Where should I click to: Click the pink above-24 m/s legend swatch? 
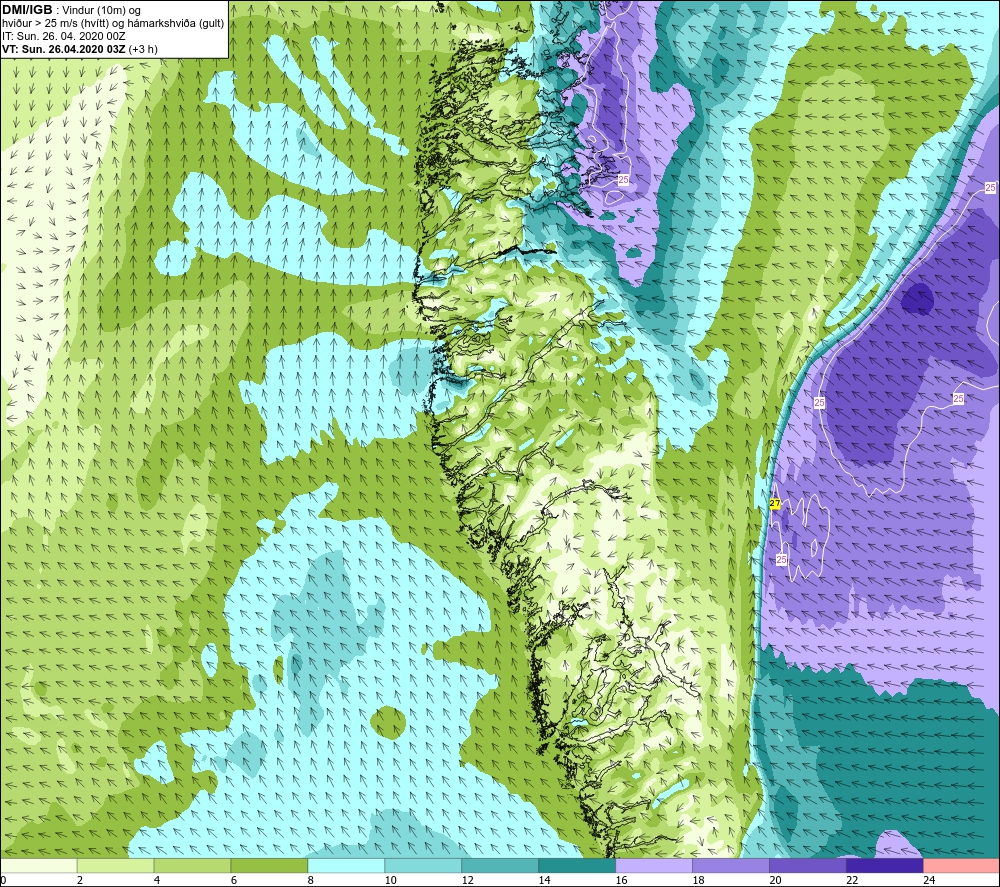click(961, 866)
